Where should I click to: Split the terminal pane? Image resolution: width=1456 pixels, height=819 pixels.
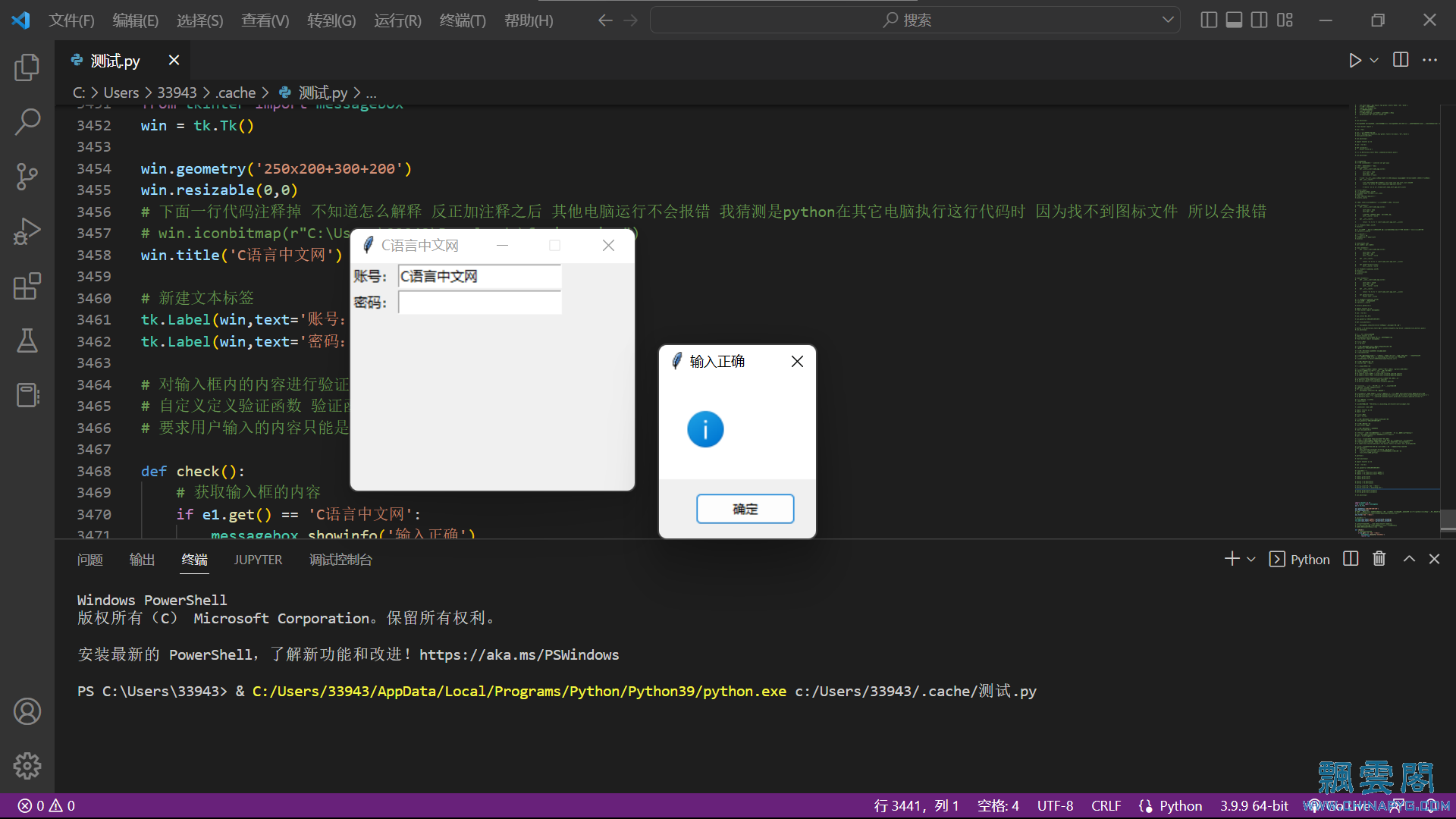pyautogui.click(x=1351, y=559)
